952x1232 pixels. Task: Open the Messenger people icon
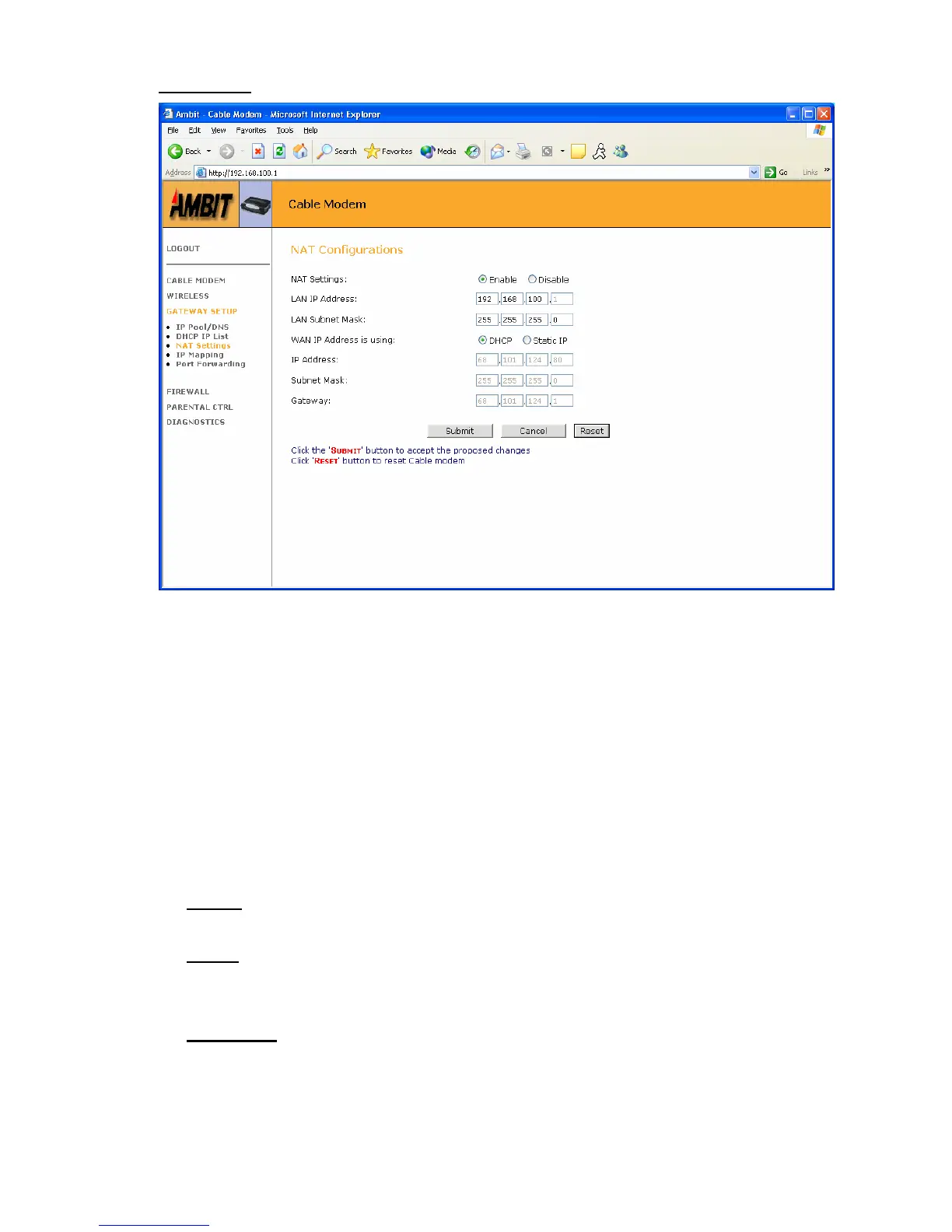coord(620,151)
